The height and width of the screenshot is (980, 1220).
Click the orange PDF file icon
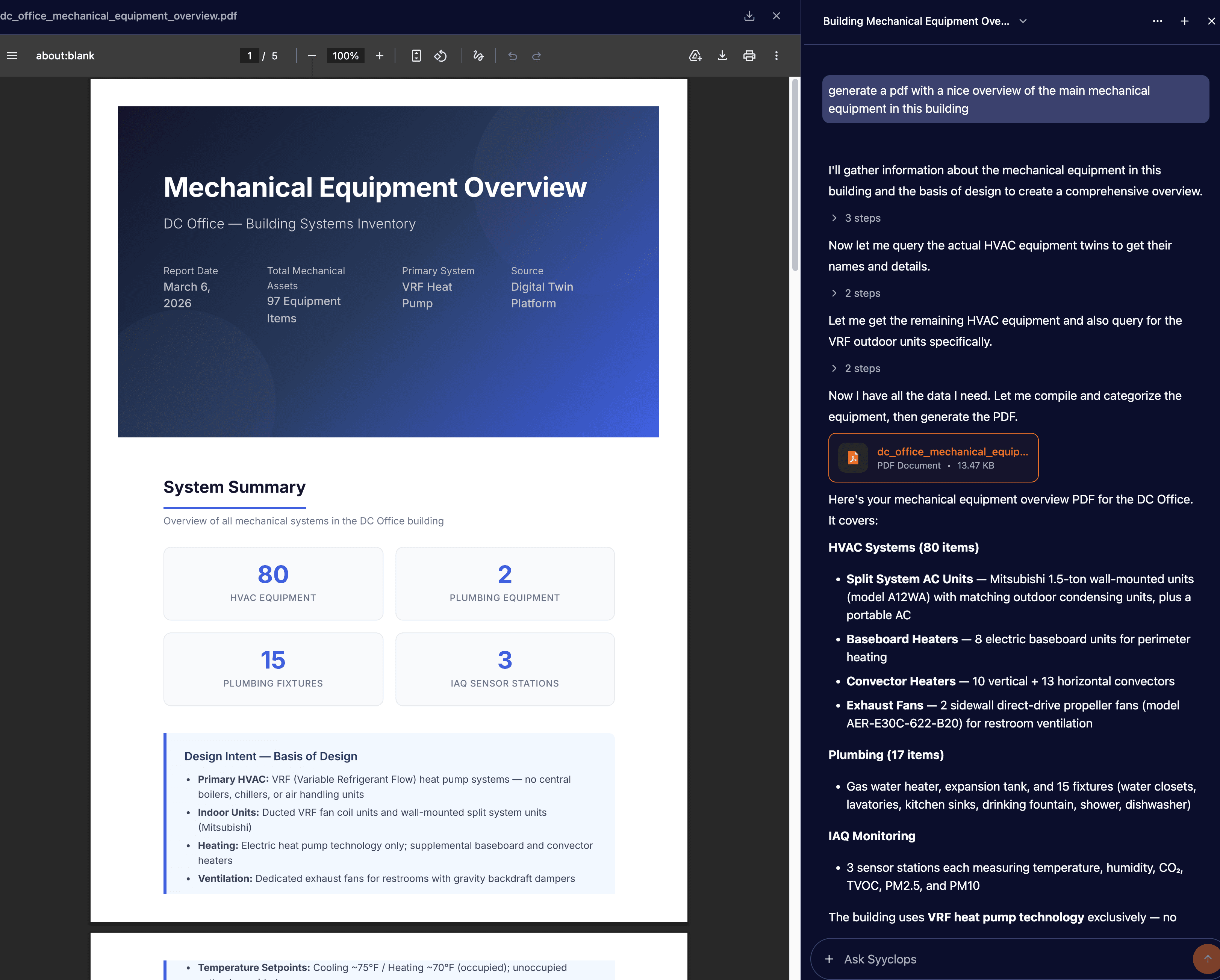[853, 458]
